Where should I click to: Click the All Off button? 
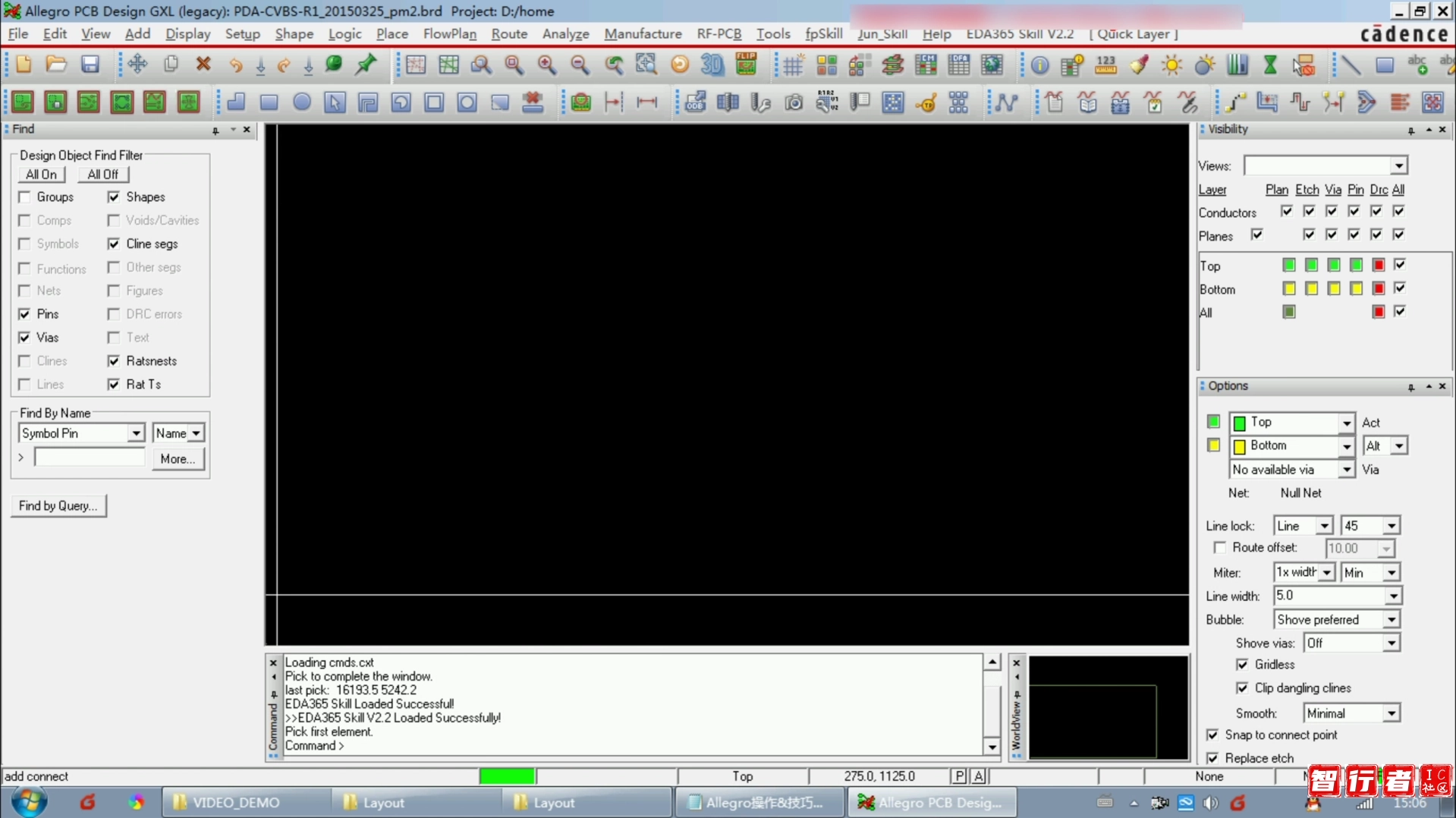(x=102, y=175)
